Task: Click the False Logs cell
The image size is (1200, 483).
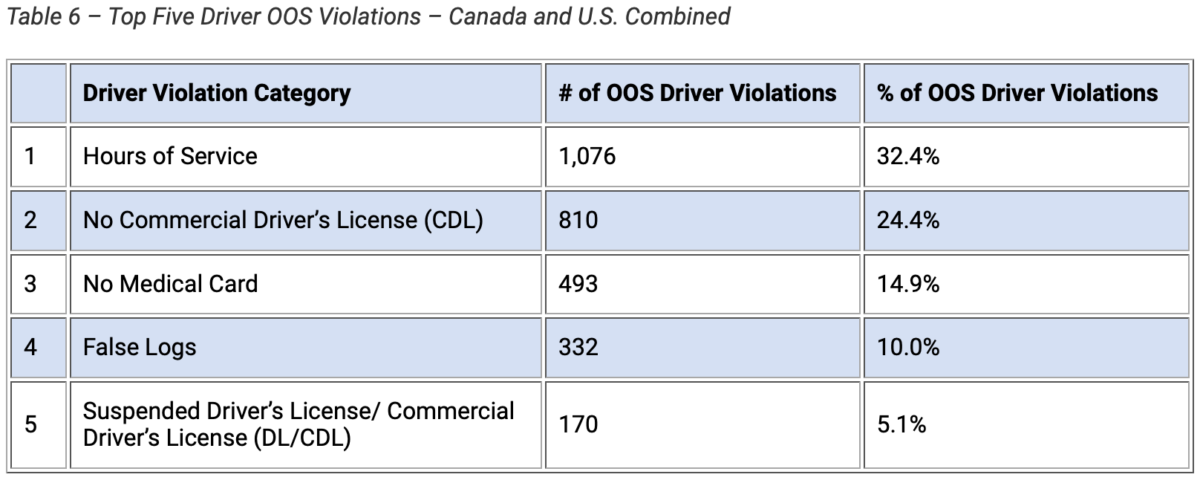Action: pyautogui.click(x=140, y=347)
